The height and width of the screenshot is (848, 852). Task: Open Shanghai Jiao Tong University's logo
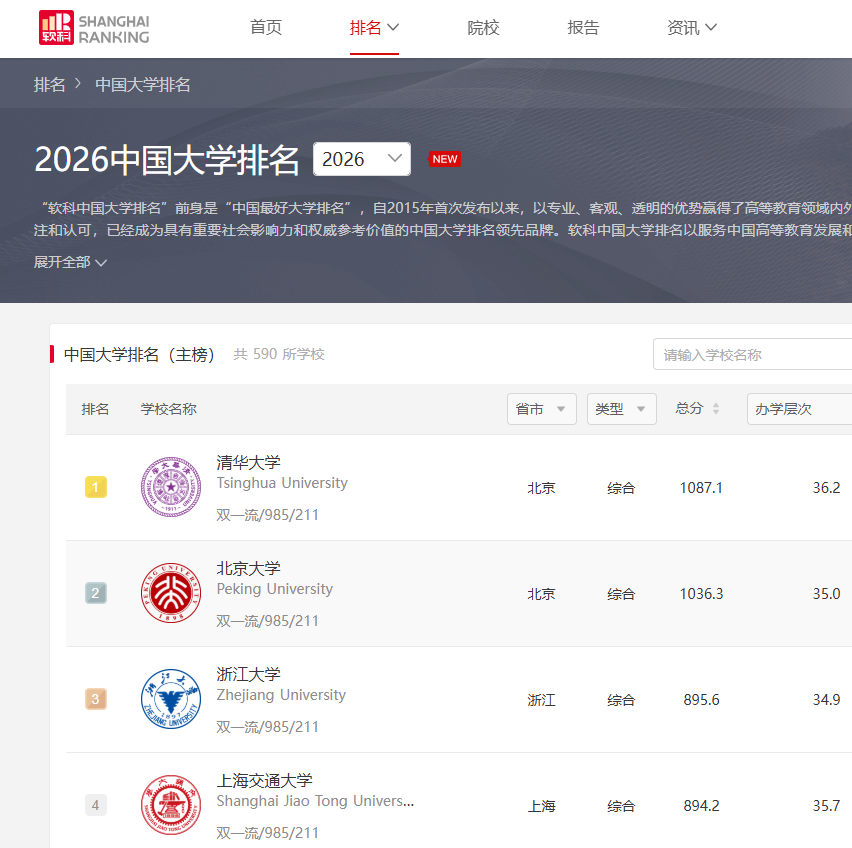pyautogui.click(x=171, y=805)
